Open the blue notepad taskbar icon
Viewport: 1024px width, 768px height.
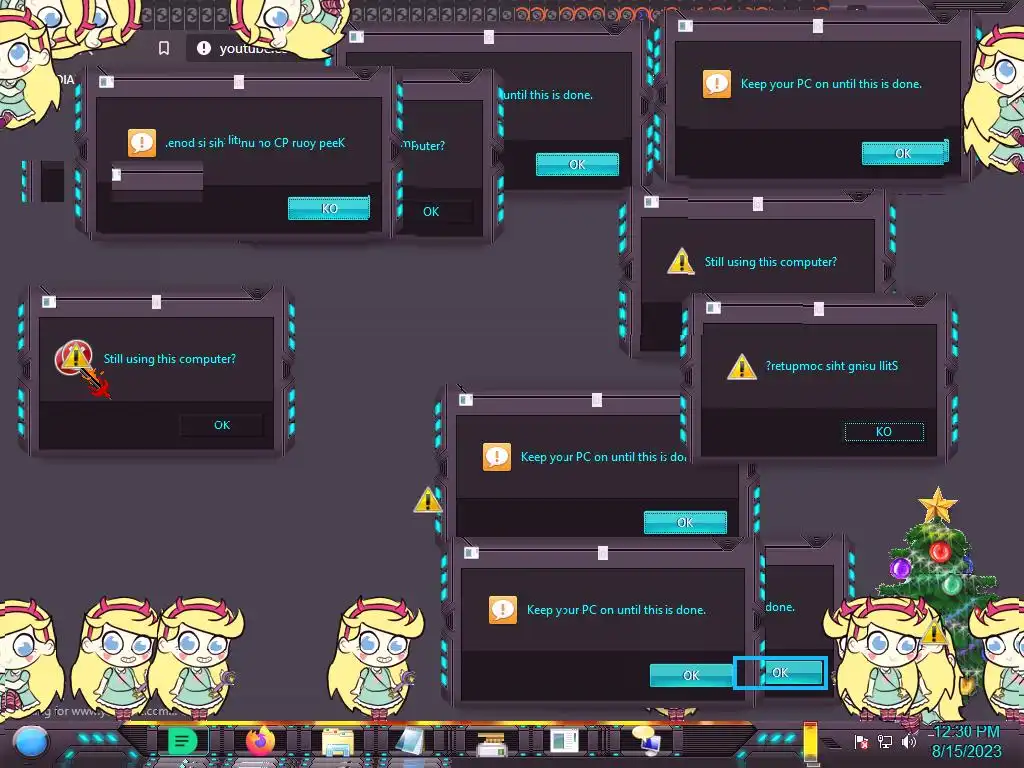click(411, 742)
